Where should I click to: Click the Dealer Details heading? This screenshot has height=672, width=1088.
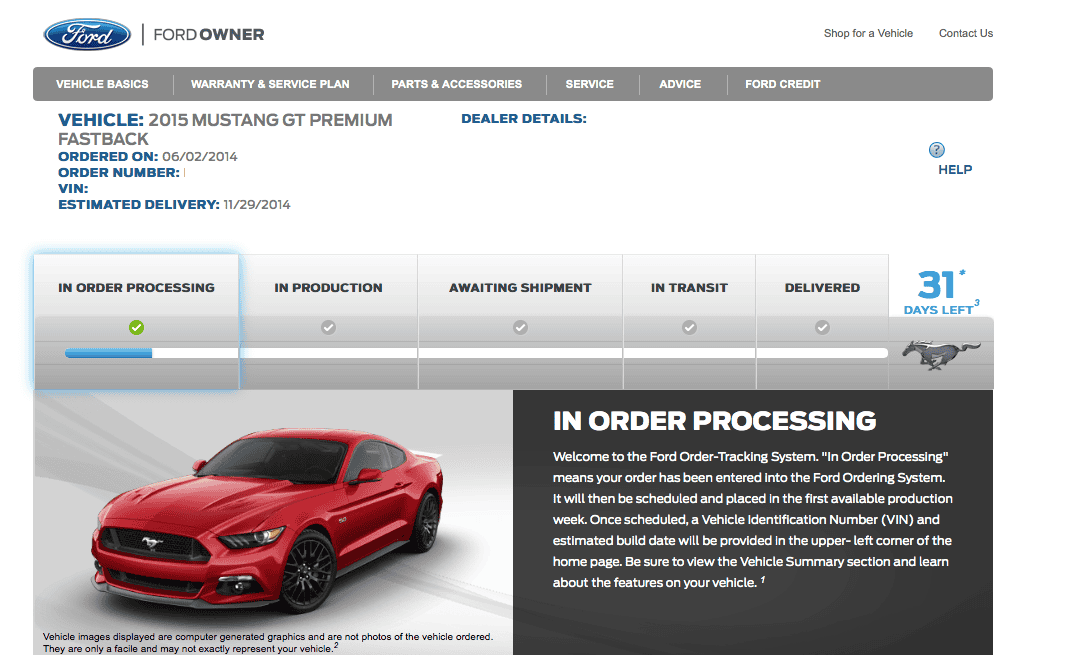pos(524,119)
